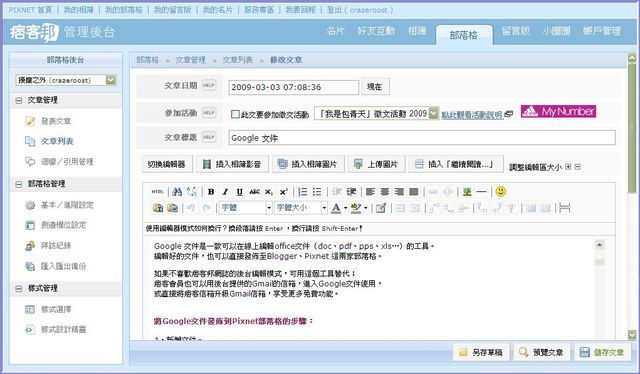Image resolution: width=640 pixels, height=374 pixels.
Task: Enlarge editor area with plus icon
Action: [568, 167]
